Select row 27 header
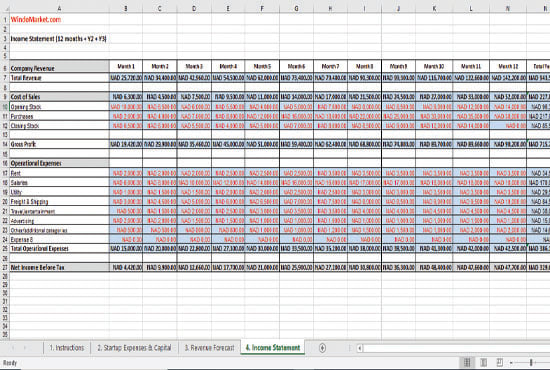Screen dimensions: 550x370 5,267
